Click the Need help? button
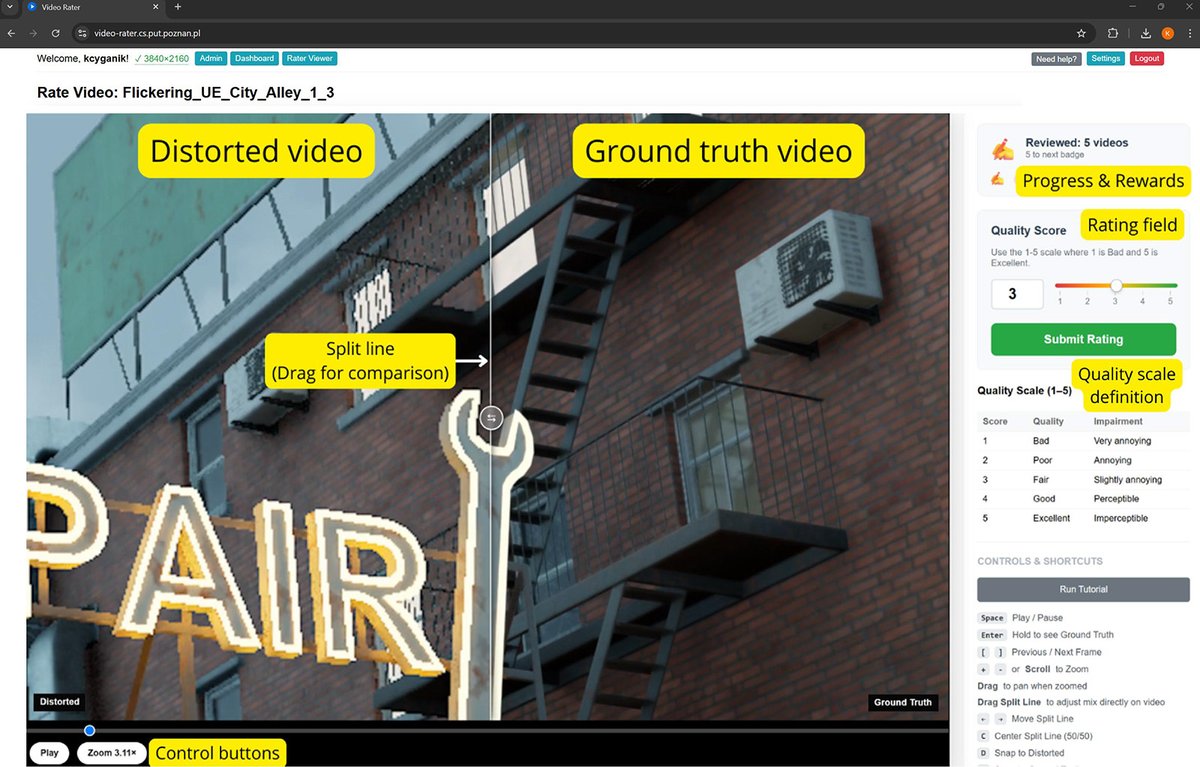Screen dimensions: 1200x767 [1056, 59]
